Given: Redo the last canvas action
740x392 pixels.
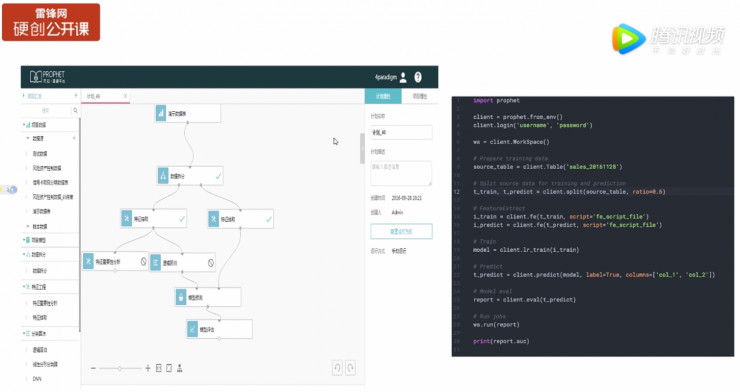Looking at the screenshot, I should click(350, 367).
